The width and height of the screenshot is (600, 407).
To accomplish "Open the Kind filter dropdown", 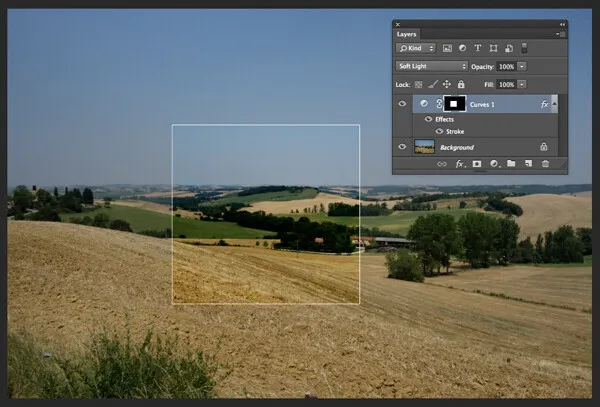I will (415, 48).
